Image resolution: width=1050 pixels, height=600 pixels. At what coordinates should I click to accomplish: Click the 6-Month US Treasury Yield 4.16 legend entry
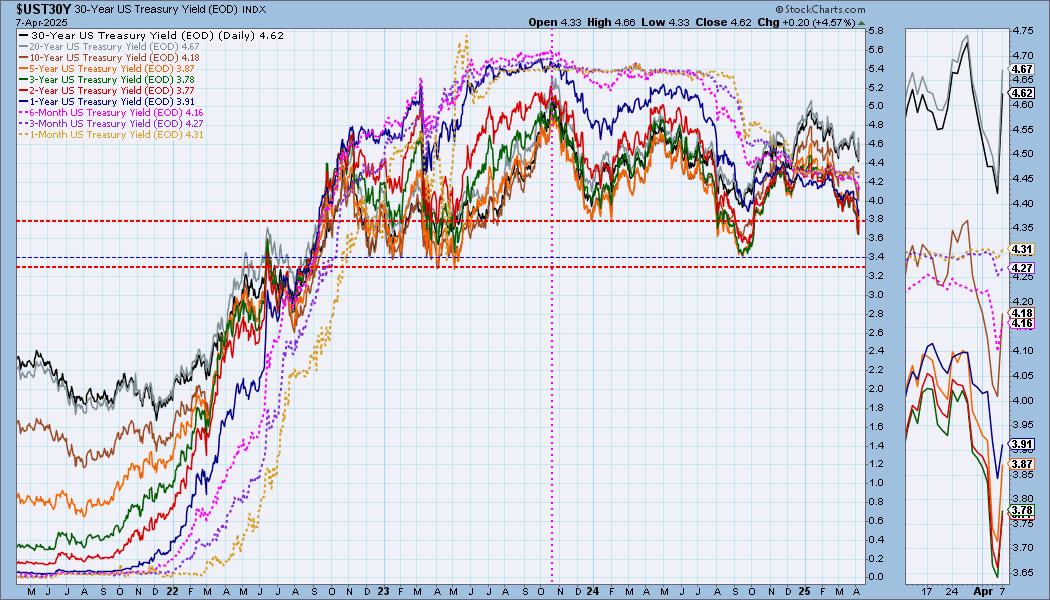click(x=111, y=112)
